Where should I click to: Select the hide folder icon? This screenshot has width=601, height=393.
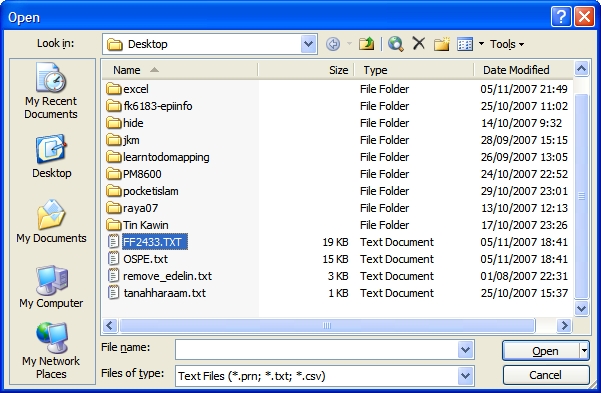113,123
